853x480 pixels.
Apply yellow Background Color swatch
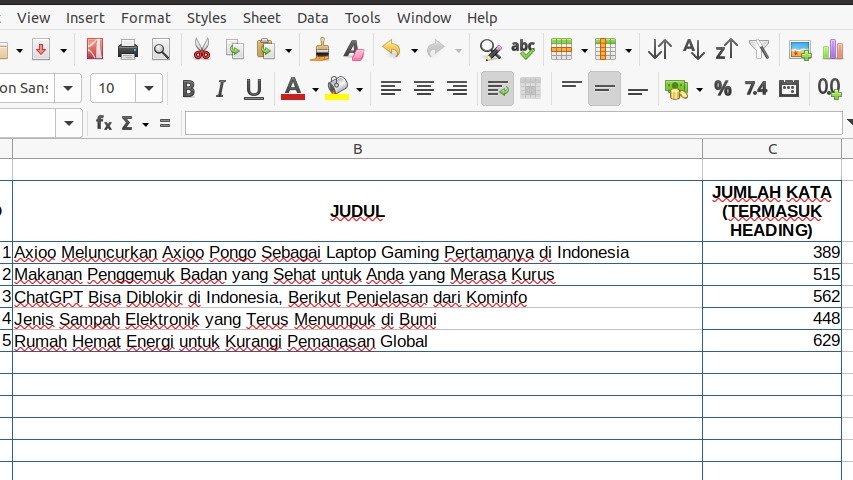(x=337, y=88)
